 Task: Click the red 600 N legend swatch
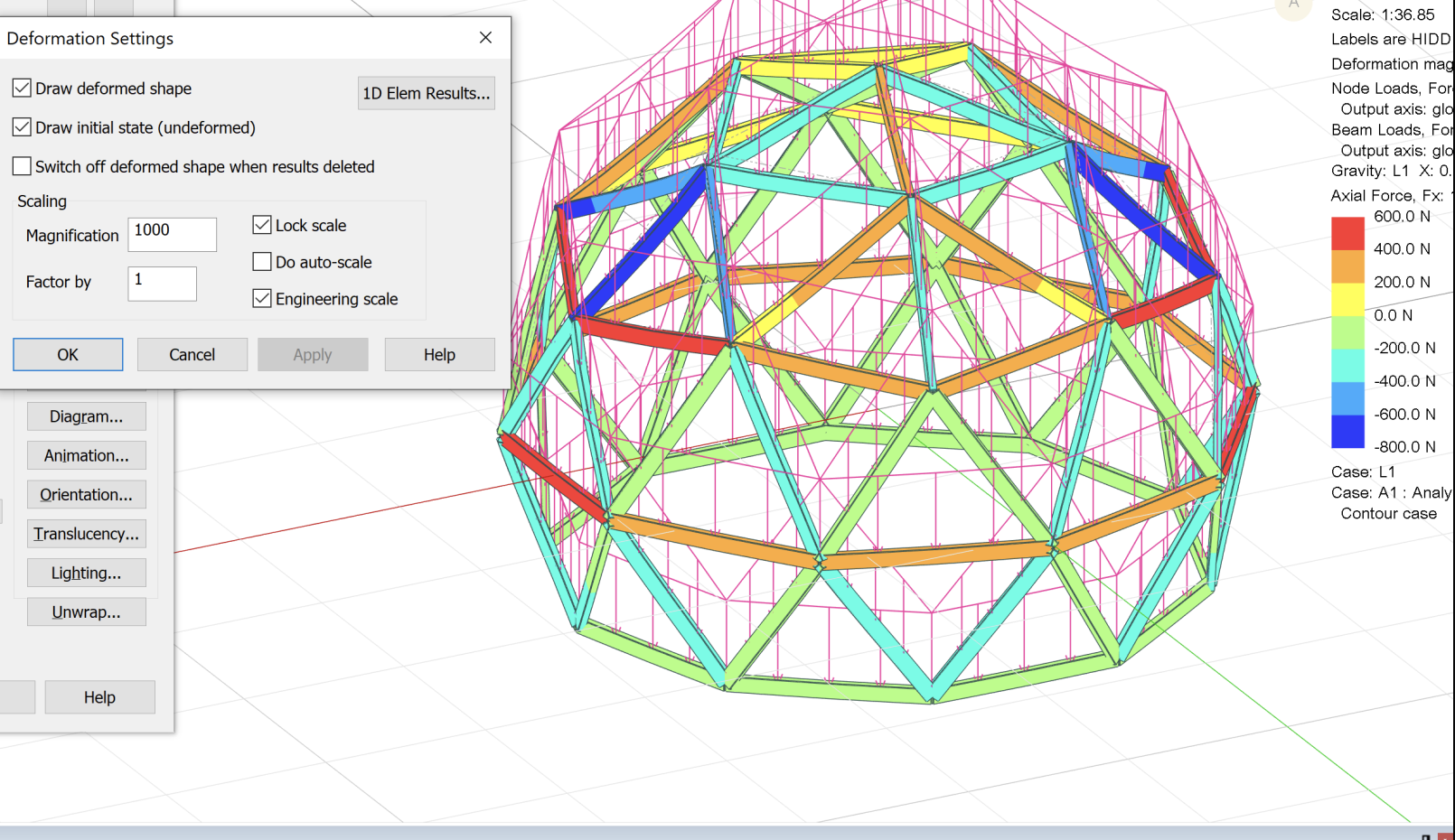click(1347, 234)
